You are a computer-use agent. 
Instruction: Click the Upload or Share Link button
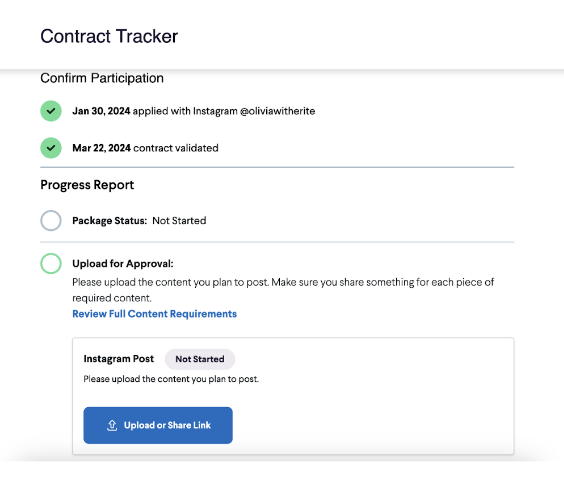[x=158, y=425]
